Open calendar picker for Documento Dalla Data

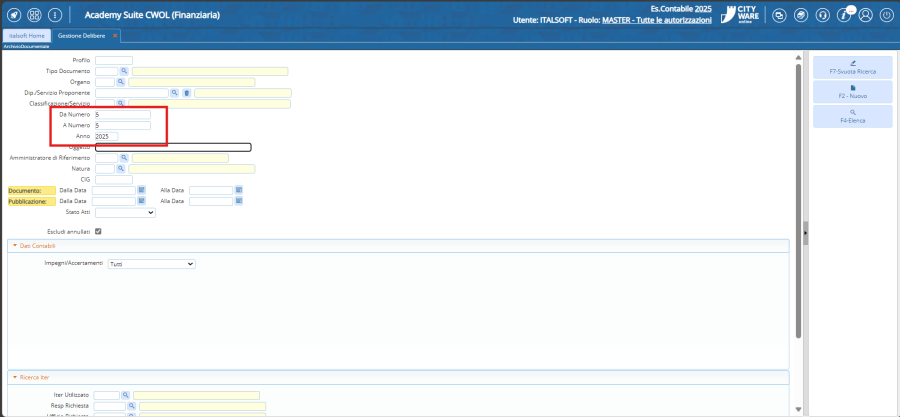point(141,190)
